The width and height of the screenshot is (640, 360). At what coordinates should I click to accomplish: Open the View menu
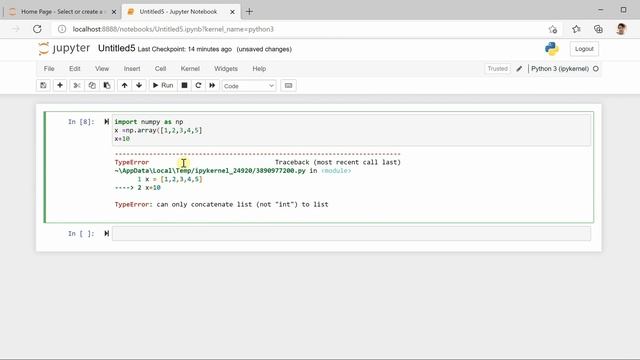pyautogui.click(x=102, y=69)
